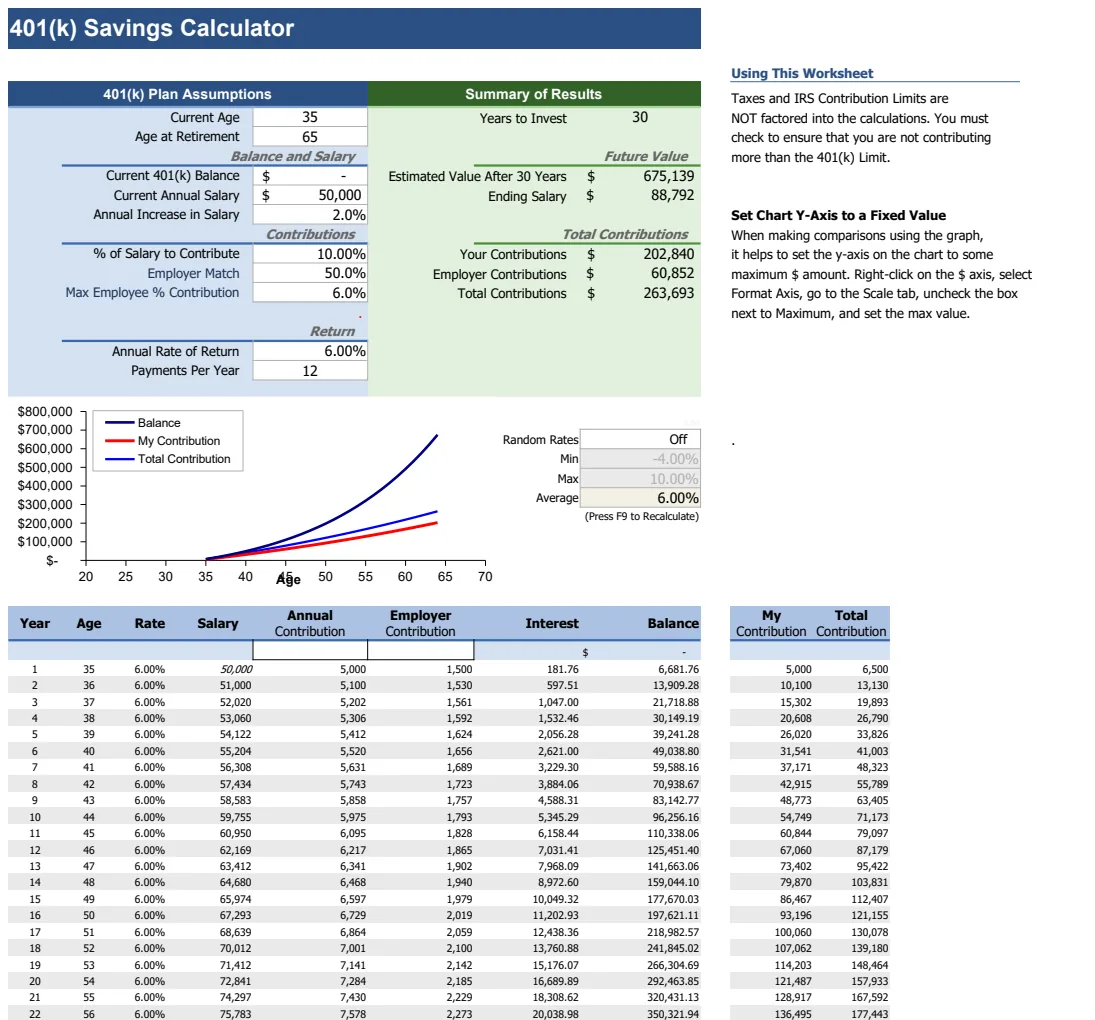Select the Years to Invest value 30
Viewport: 1095px width, 1020px height.
point(640,117)
